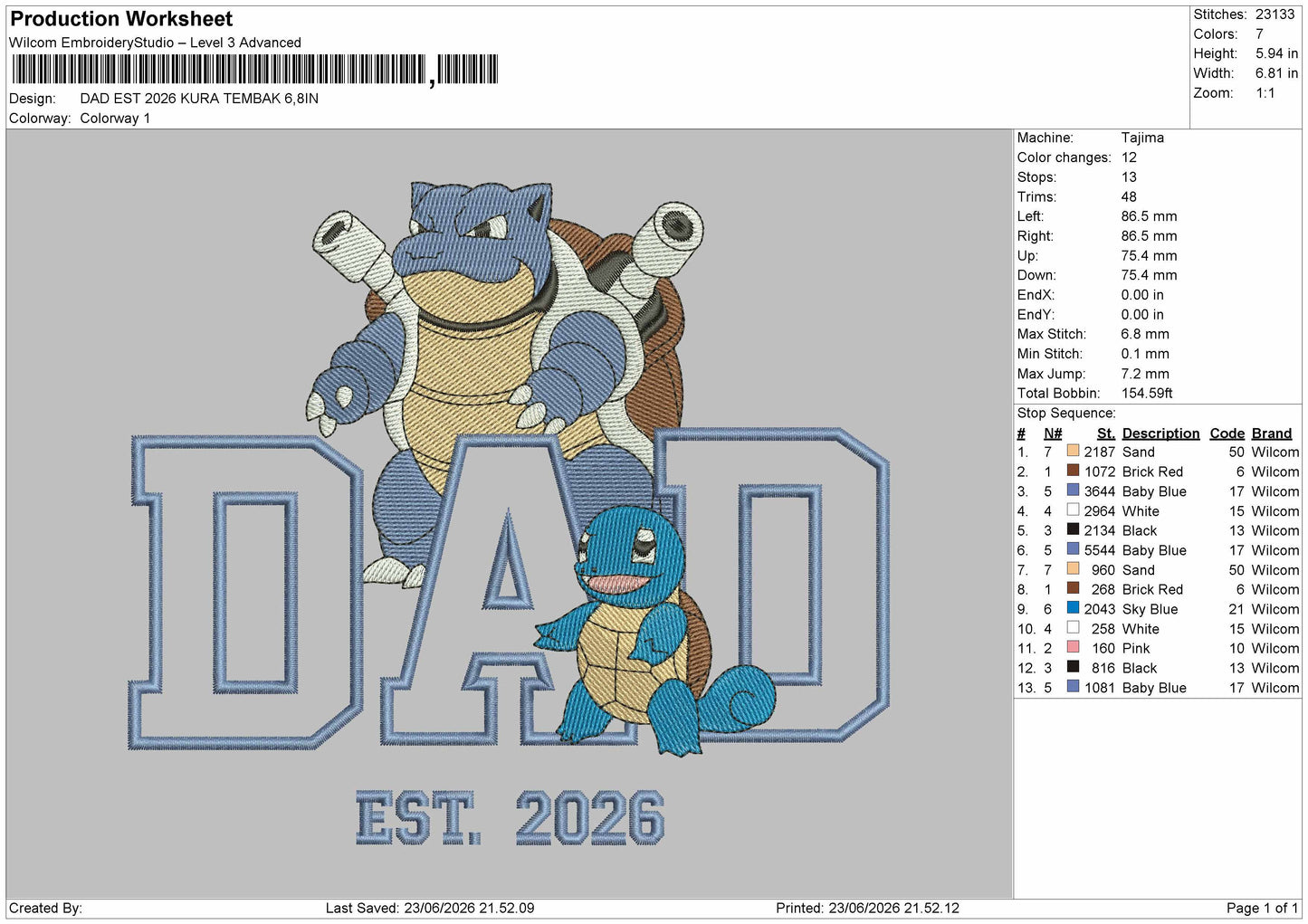
Task: Click the Machine value Tajima
Action: pyautogui.click(x=1142, y=138)
